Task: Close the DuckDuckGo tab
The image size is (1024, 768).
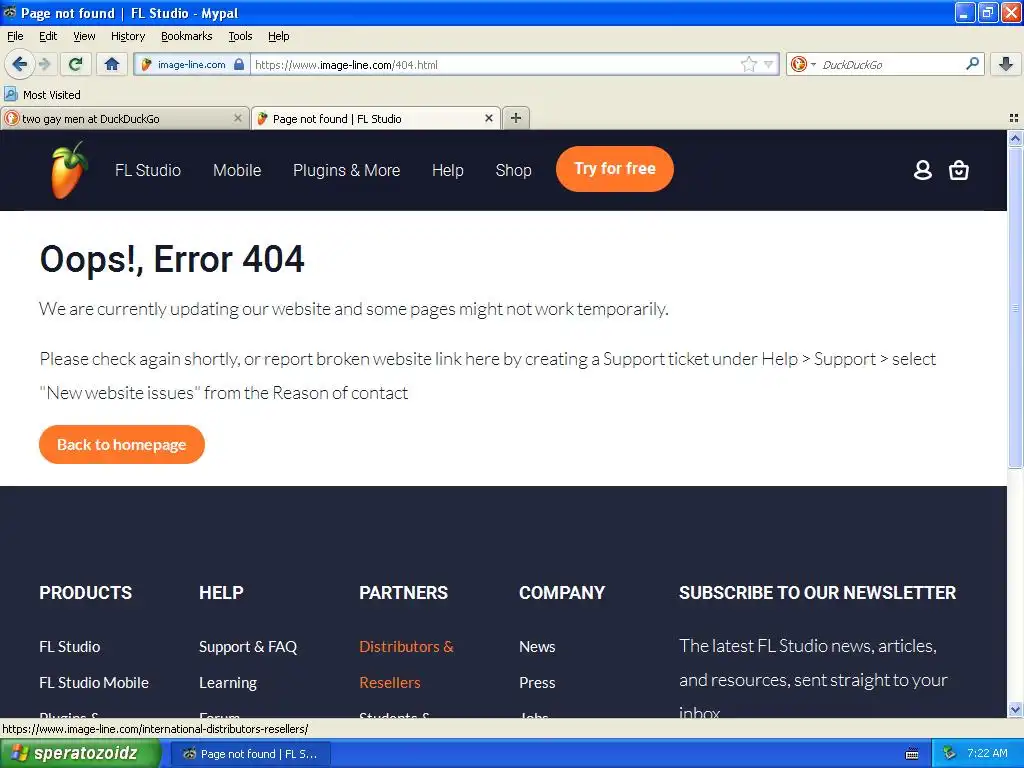Action: pos(238,118)
